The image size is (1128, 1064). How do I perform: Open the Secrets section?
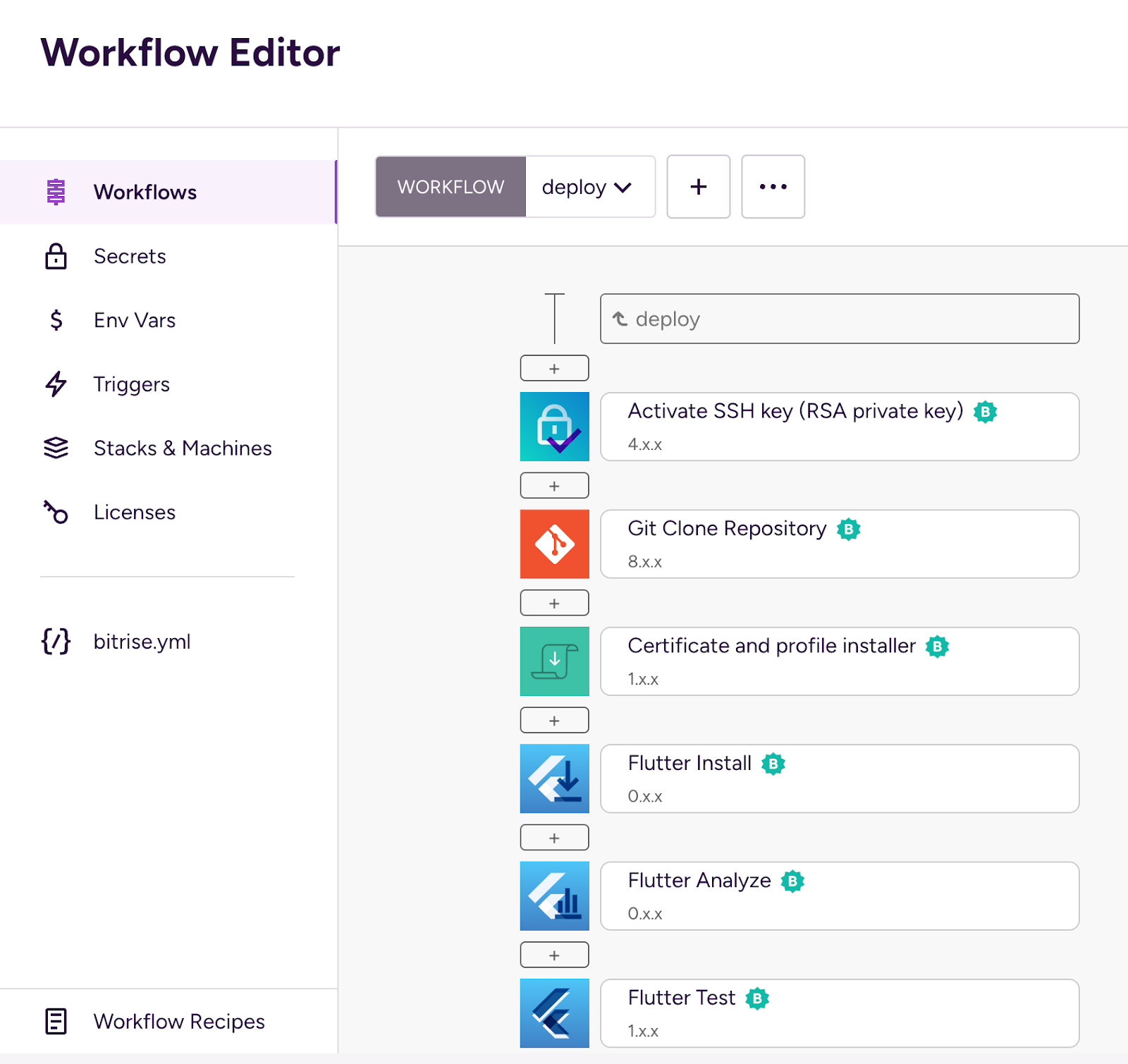pyautogui.click(x=130, y=256)
